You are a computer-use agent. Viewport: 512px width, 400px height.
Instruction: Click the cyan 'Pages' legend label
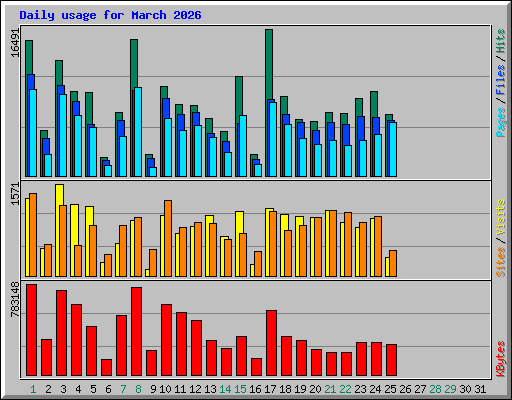click(501, 122)
